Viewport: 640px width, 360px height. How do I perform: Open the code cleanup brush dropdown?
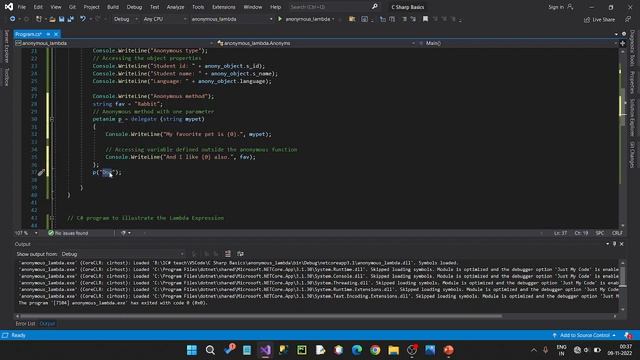point(126,233)
